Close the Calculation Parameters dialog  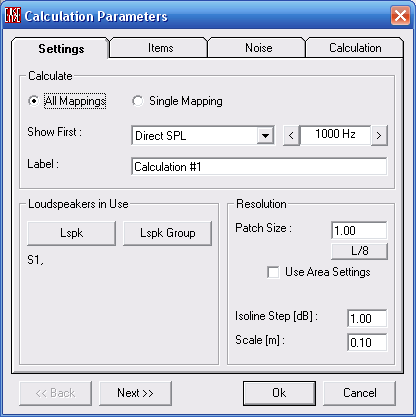[400, 15]
